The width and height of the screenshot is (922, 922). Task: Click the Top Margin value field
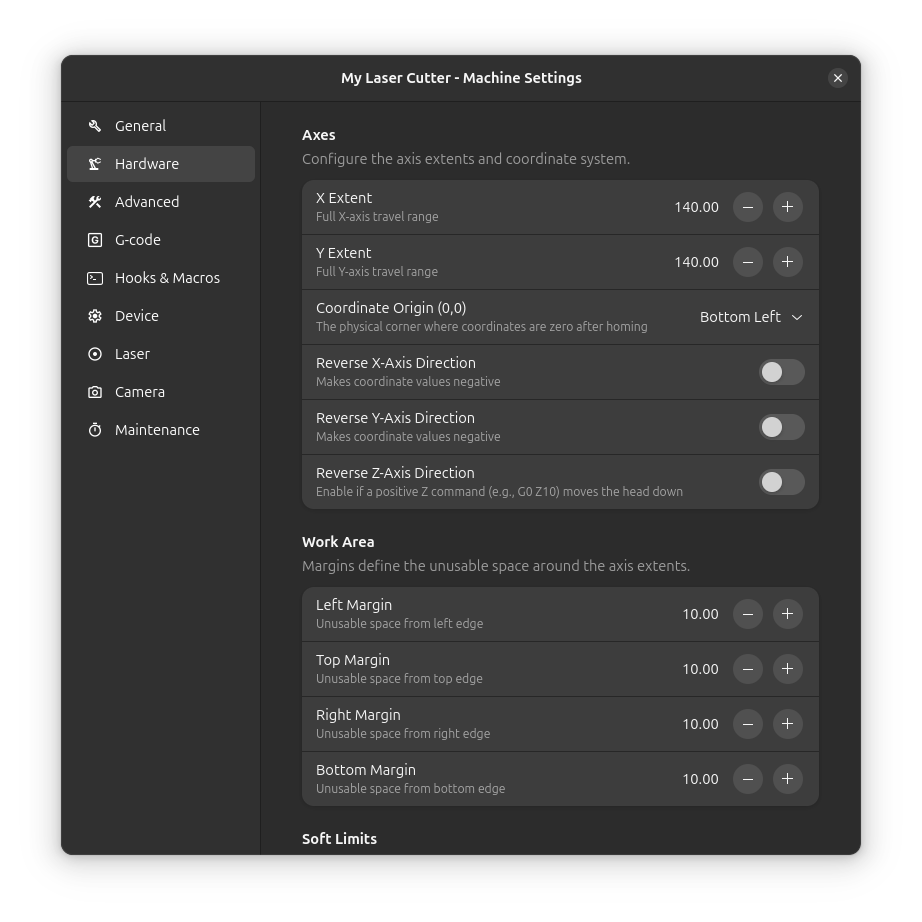pos(699,669)
